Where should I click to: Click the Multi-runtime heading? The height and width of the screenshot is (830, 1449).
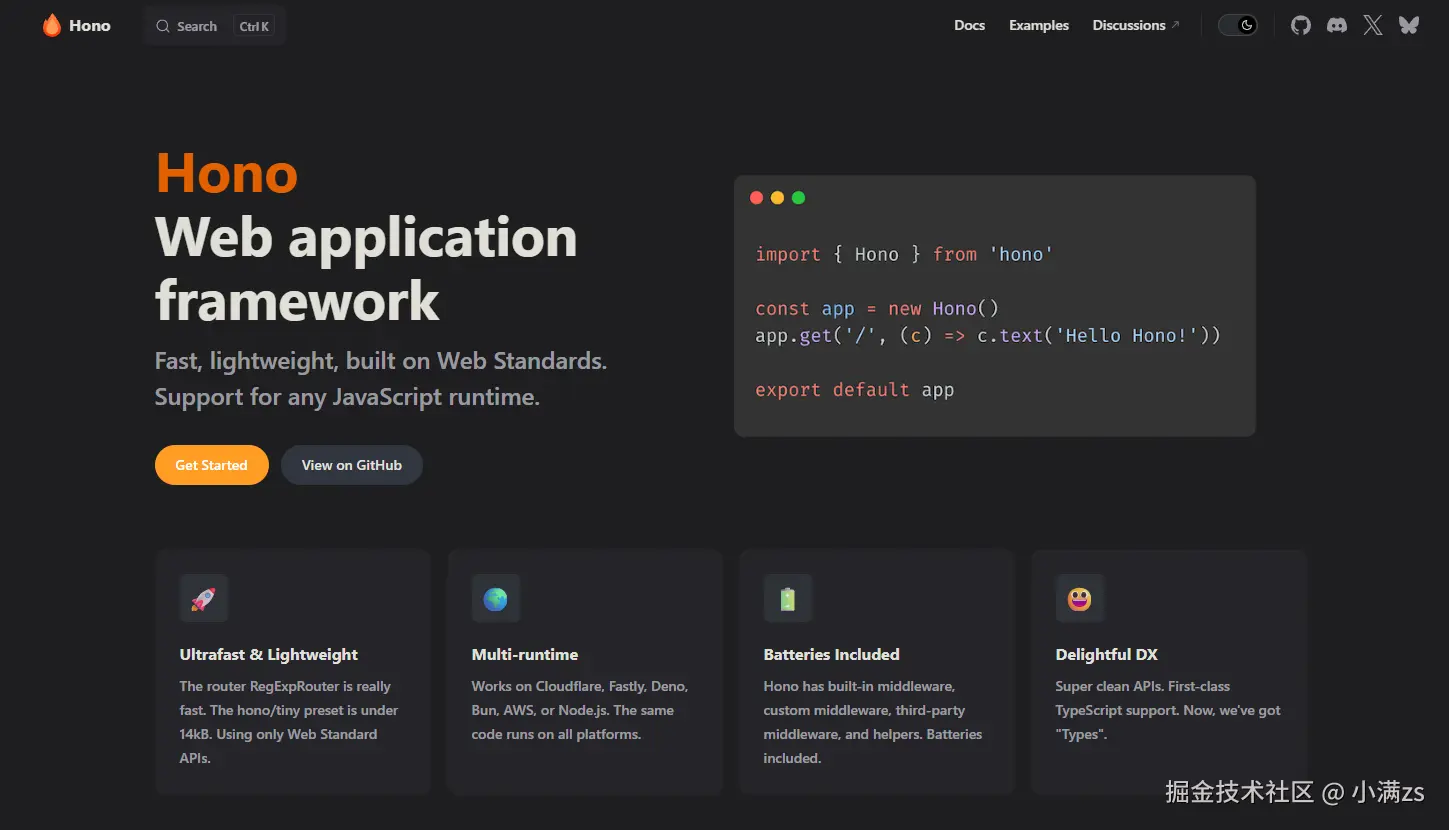pos(525,654)
